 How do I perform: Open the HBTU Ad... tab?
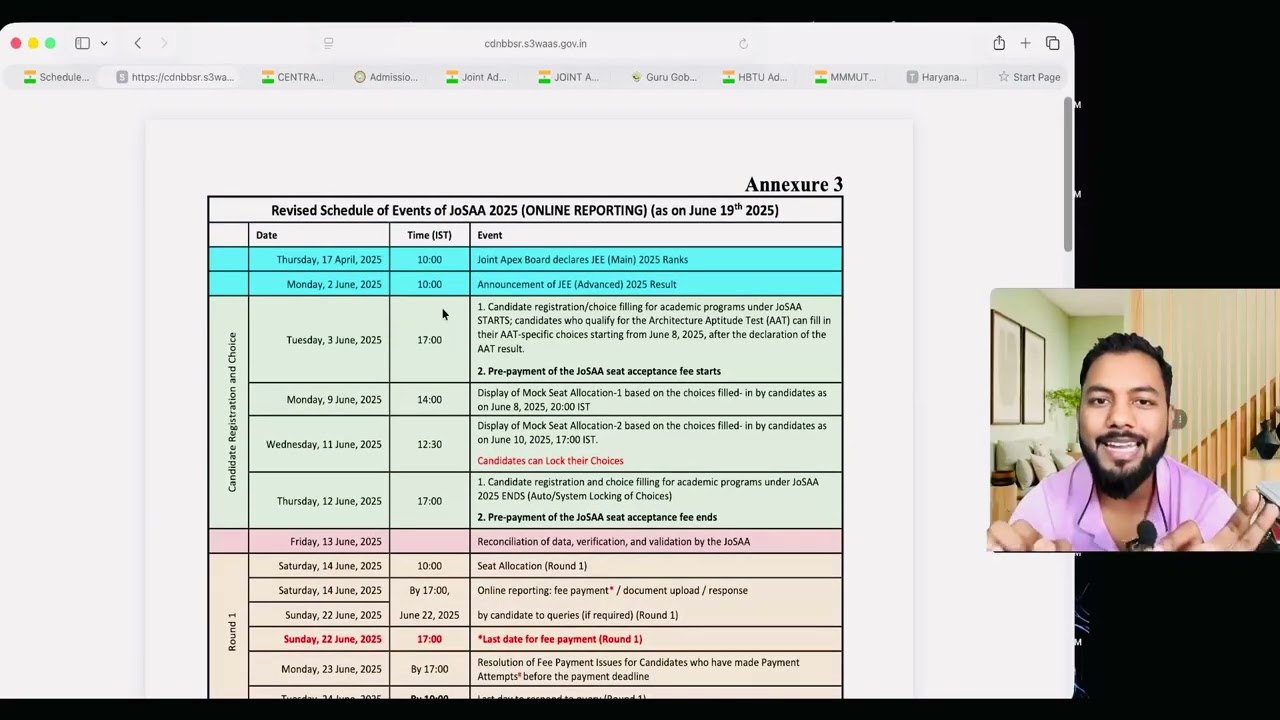coord(755,77)
